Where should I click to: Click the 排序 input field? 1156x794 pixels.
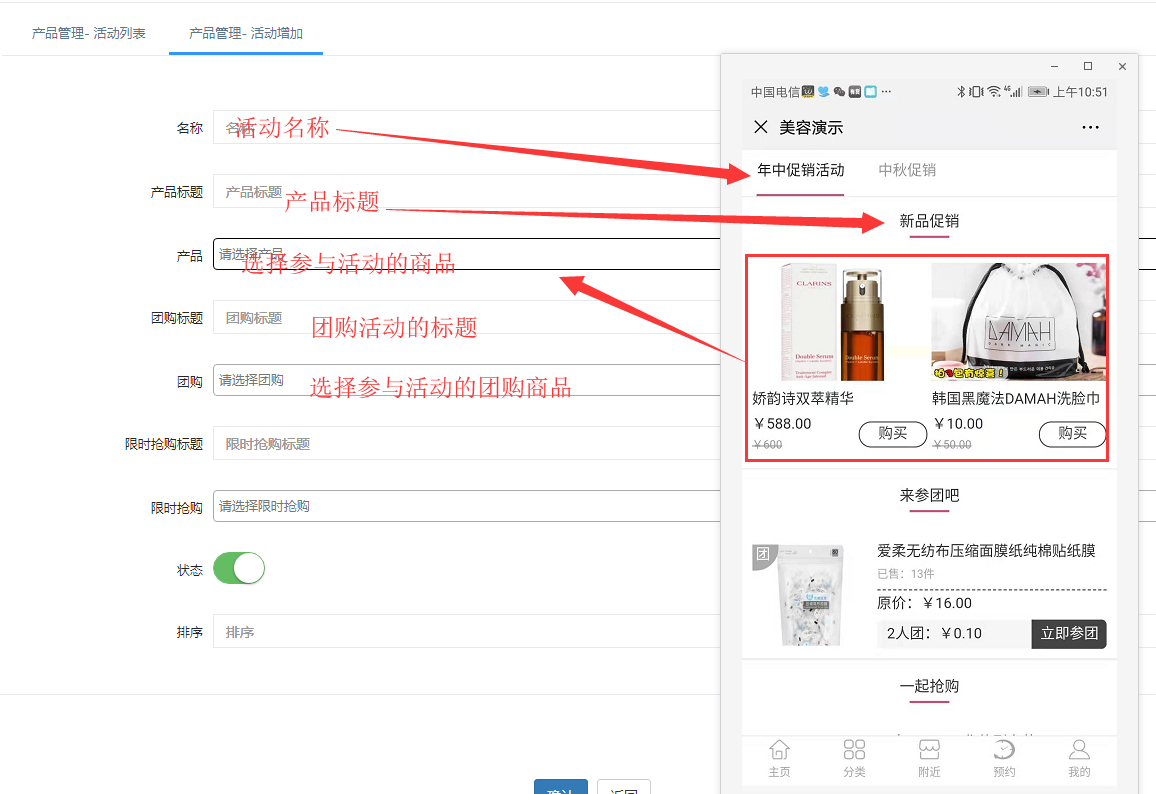(467, 632)
